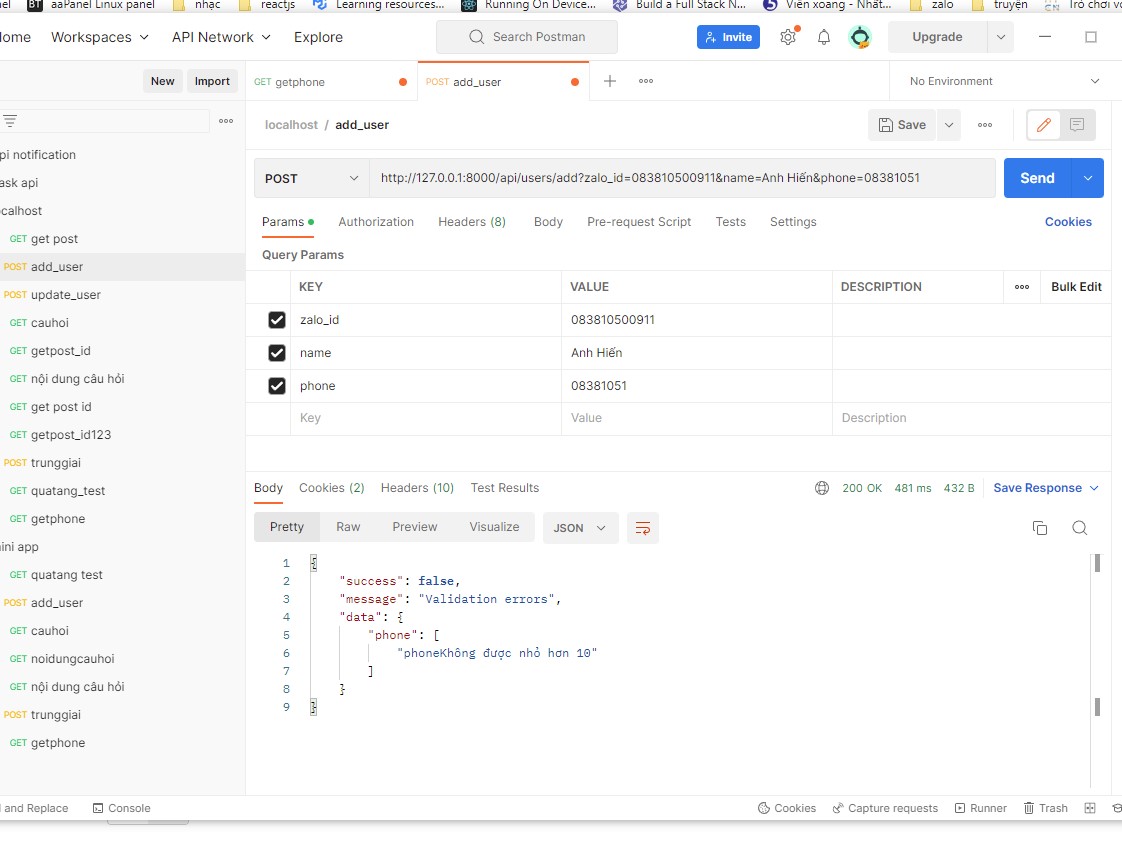Viewport: 1122px width, 848px height.
Task: Open the Explore menu item
Action: (318, 37)
